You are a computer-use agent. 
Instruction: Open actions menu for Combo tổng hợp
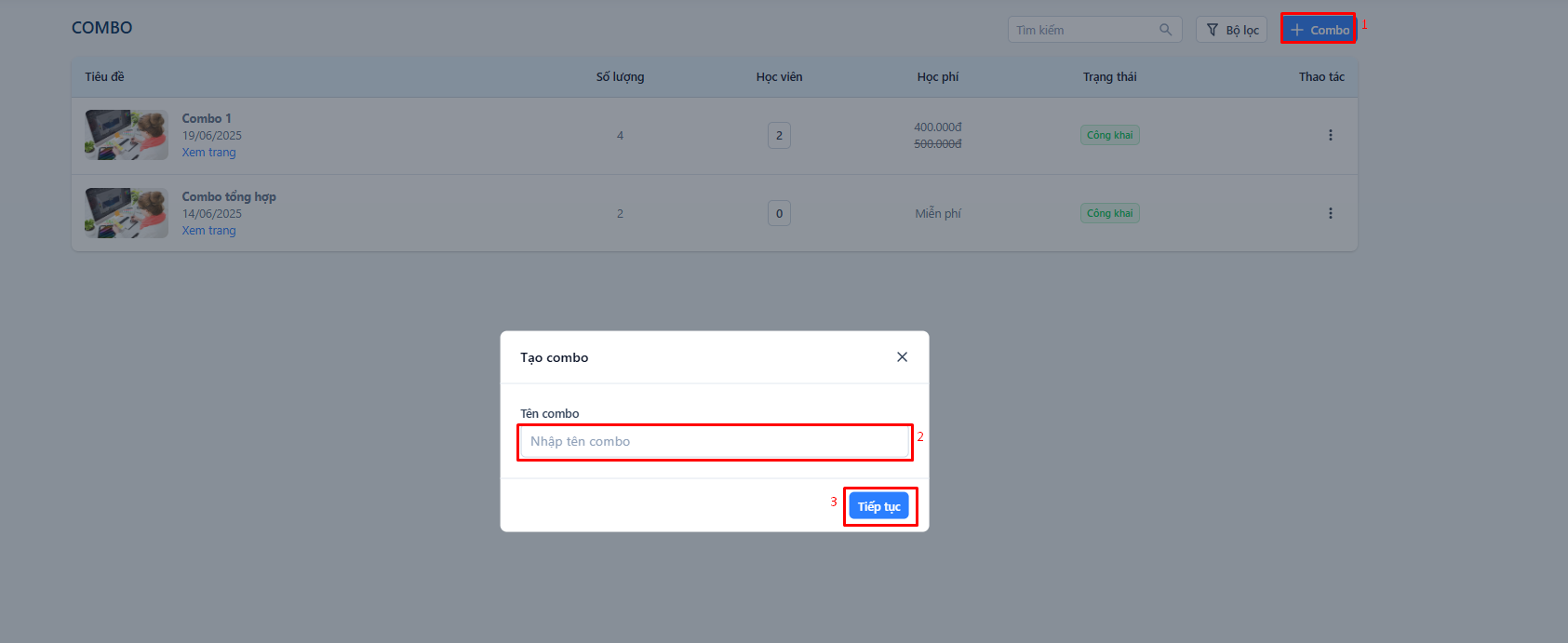(x=1331, y=213)
